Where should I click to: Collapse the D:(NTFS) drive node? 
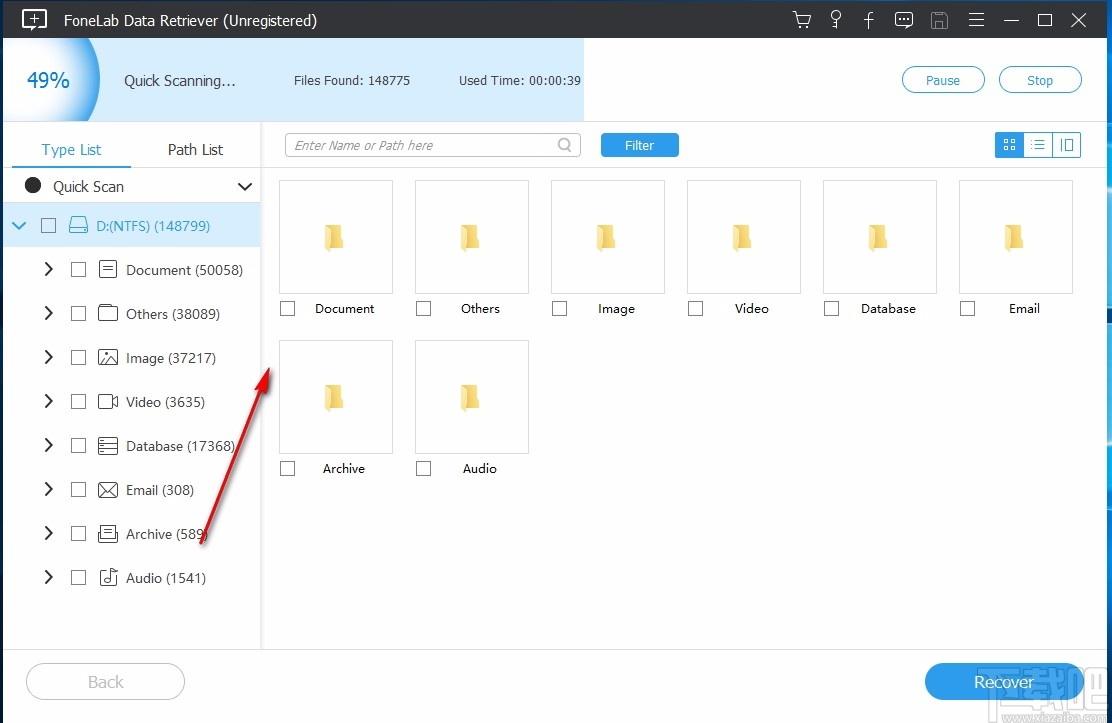click(19, 226)
